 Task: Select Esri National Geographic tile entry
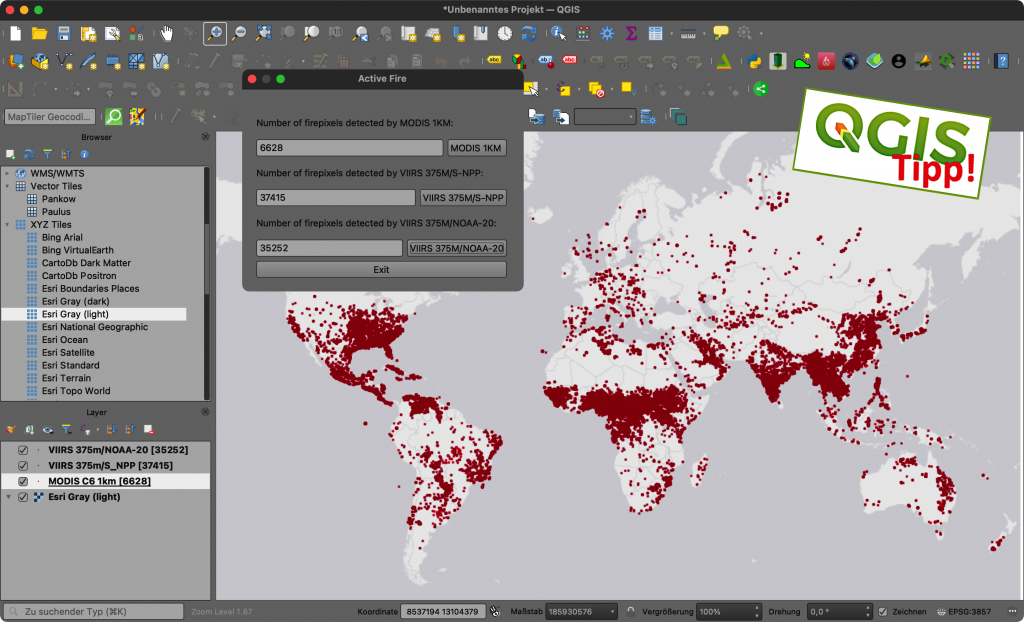pyautogui.click(x=95, y=327)
